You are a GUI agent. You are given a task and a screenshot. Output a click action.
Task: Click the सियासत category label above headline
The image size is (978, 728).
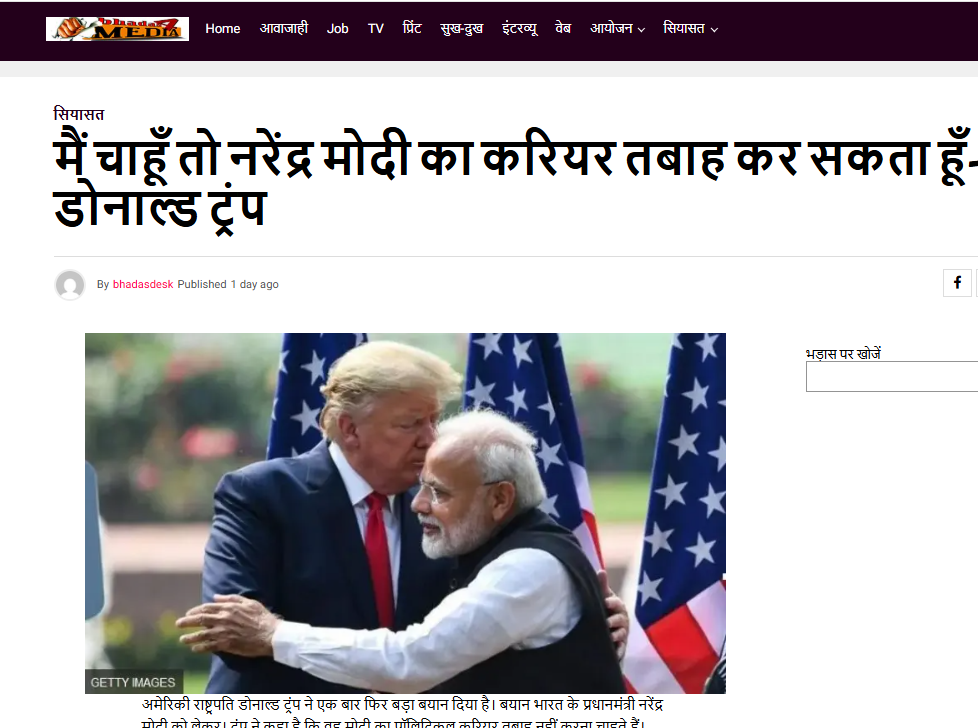[x=79, y=114]
